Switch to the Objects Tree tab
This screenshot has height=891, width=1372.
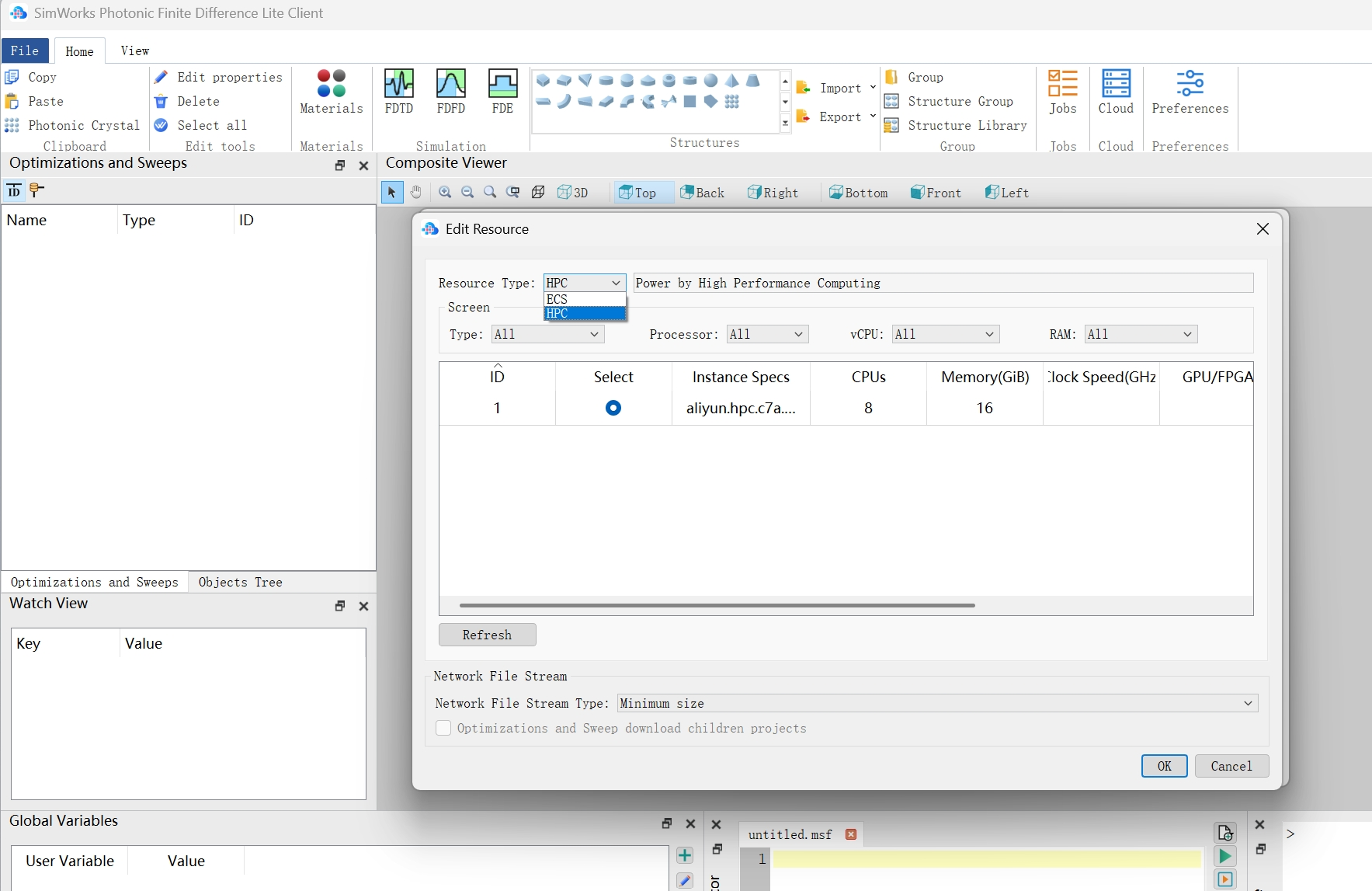click(x=240, y=582)
